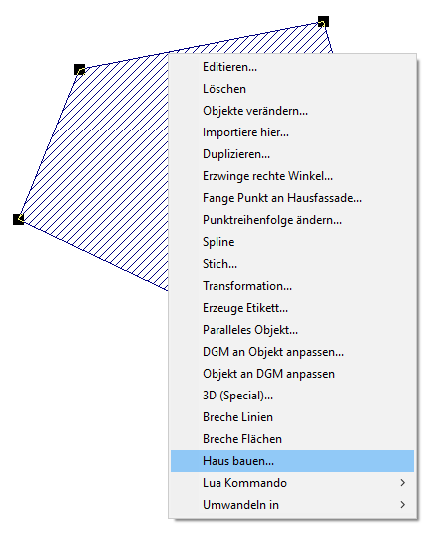The image size is (435, 534).
Task: Choose Paralleles Objekt... entry
Action: coord(292,330)
